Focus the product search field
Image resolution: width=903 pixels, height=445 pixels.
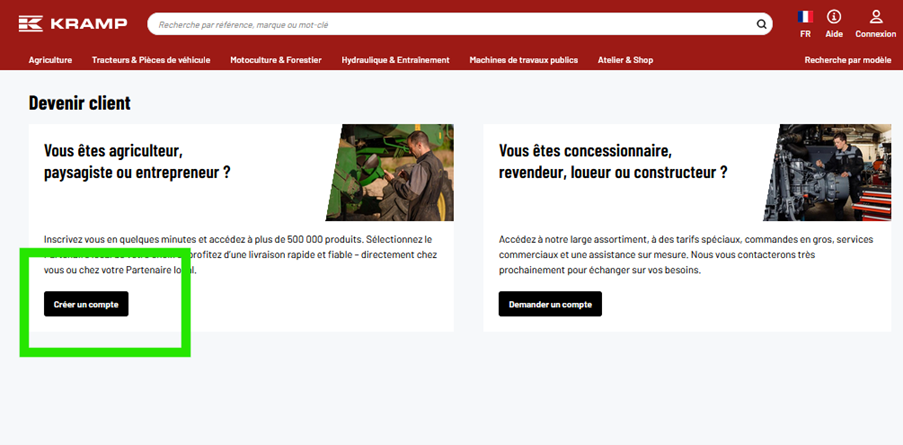(x=450, y=24)
